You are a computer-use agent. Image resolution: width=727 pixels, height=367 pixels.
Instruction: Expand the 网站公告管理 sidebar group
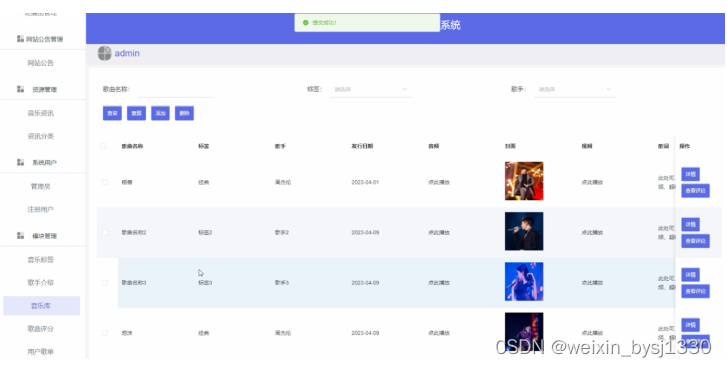pyautogui.click(x=43, y=39)
